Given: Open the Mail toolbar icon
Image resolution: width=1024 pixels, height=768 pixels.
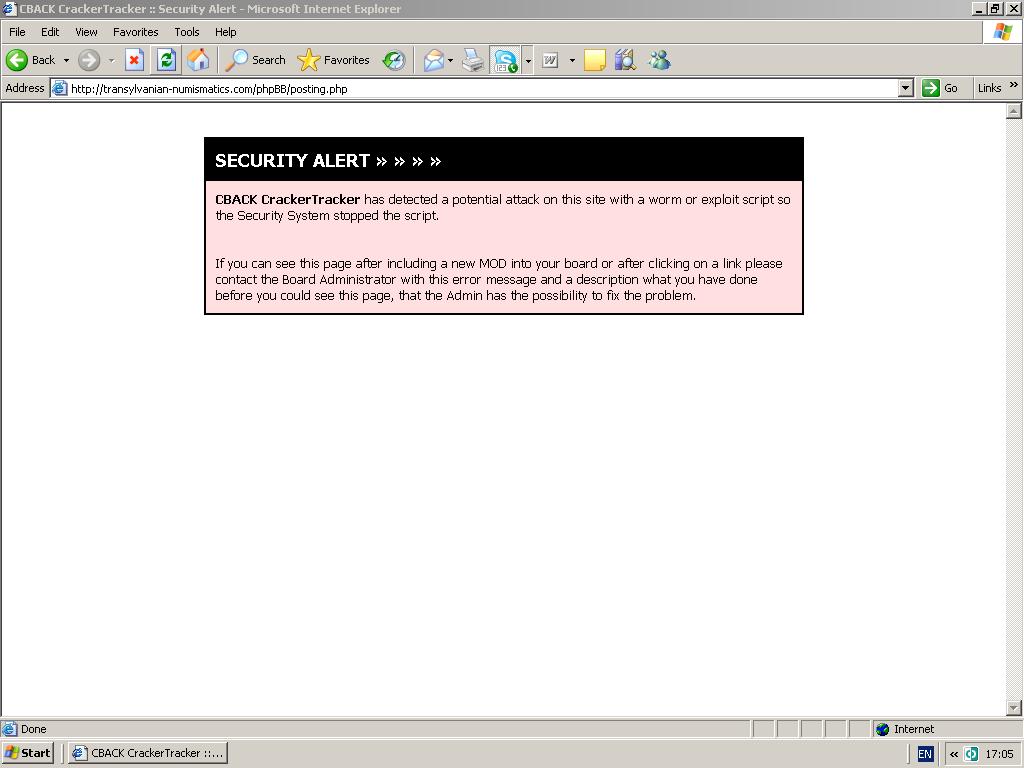Looking at the screenshot, I should tap(434, 60).
